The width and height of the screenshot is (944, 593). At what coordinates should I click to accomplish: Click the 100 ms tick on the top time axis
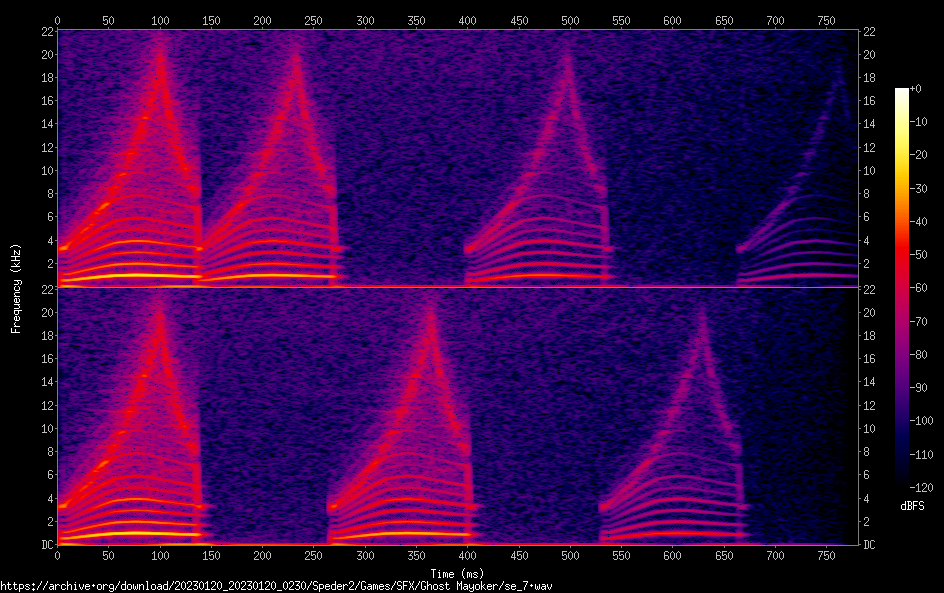click(x=160, y=20)
